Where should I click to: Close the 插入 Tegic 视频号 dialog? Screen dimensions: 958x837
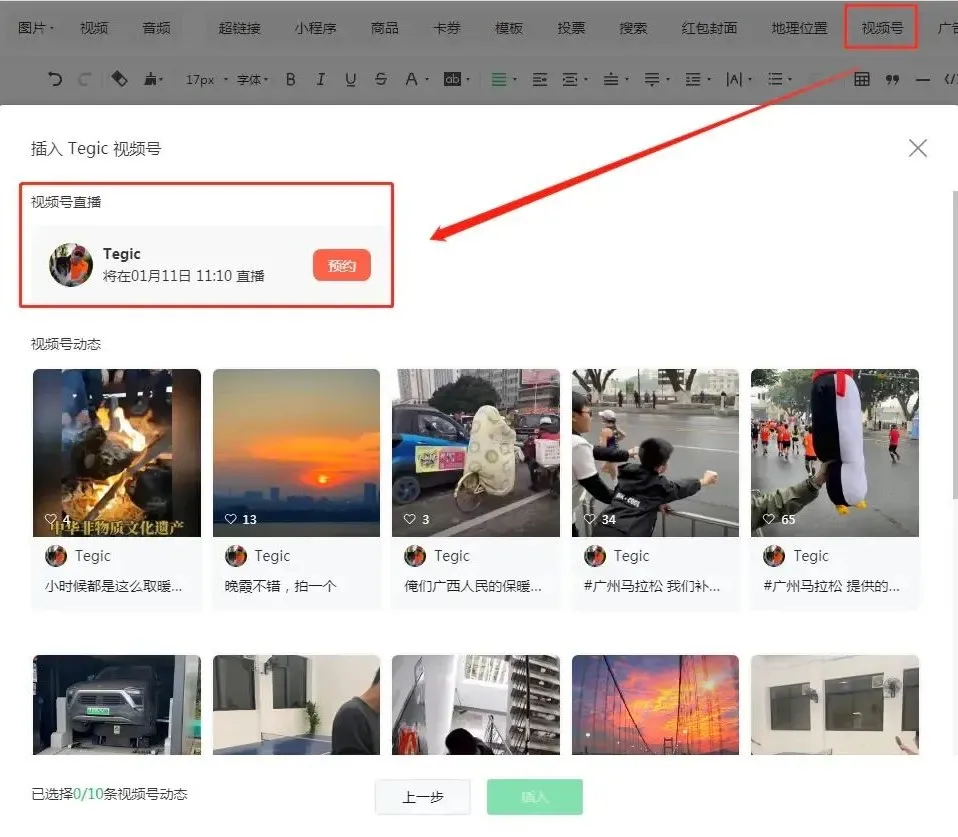point(917,148)
